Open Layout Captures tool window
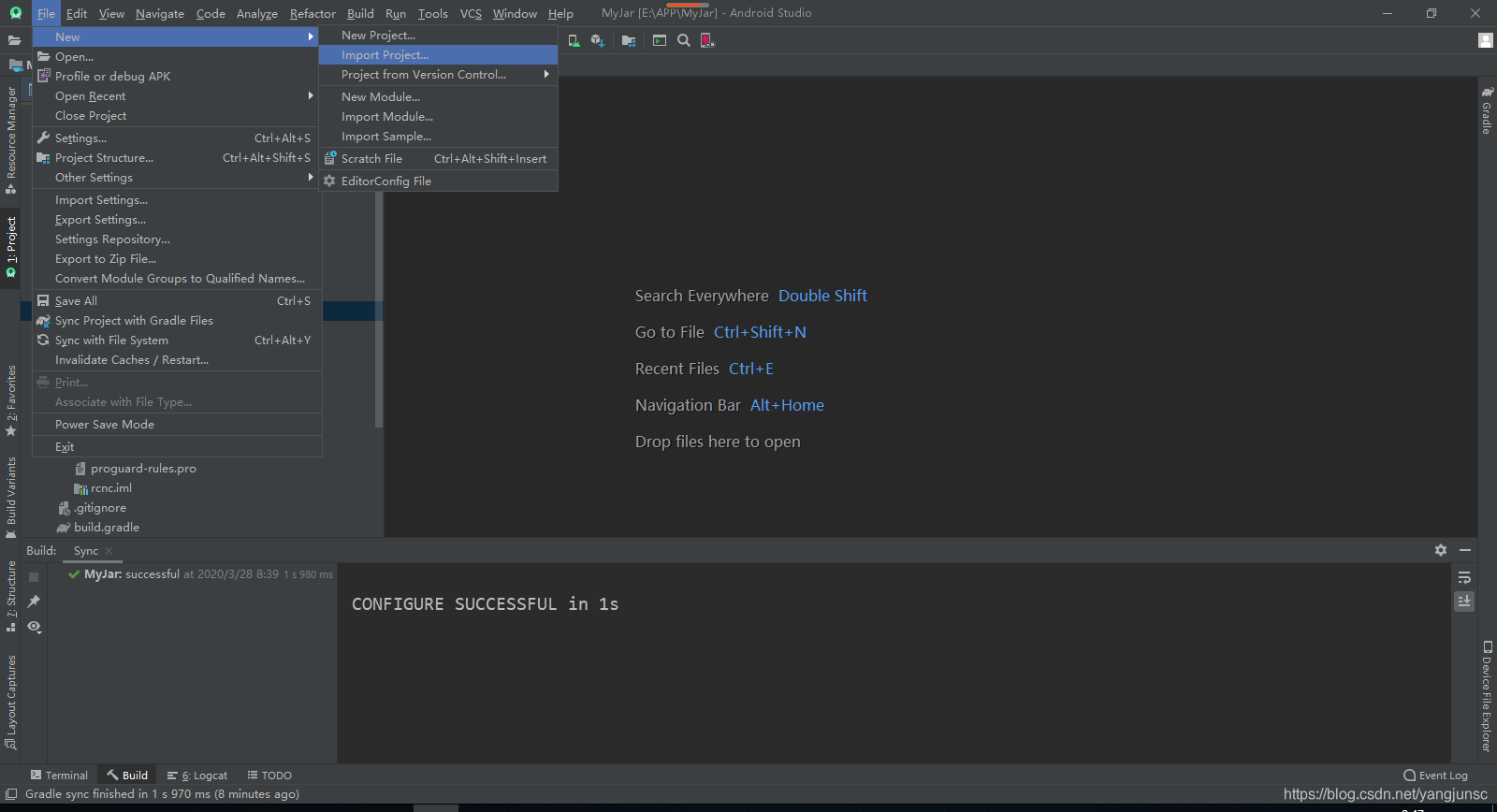The image size is (1497, 812). [11, 702]
